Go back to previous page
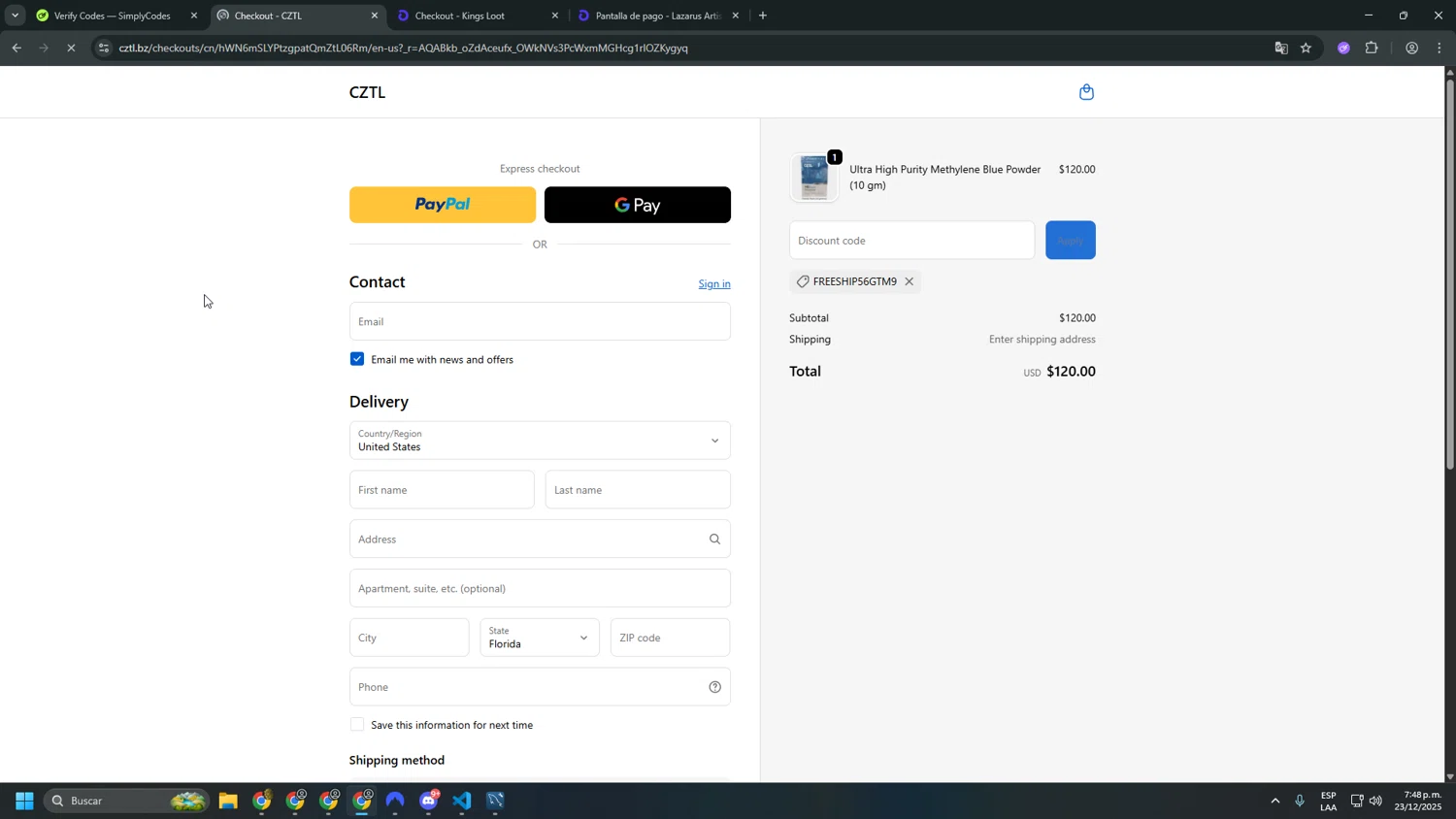The width and height of the screenshot is (1456, 819). 17,48
